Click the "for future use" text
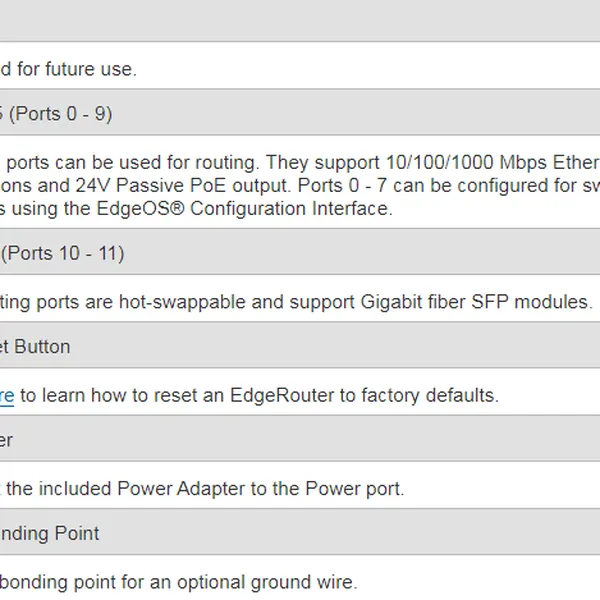600x600 pixels. (x=75, y=69)
